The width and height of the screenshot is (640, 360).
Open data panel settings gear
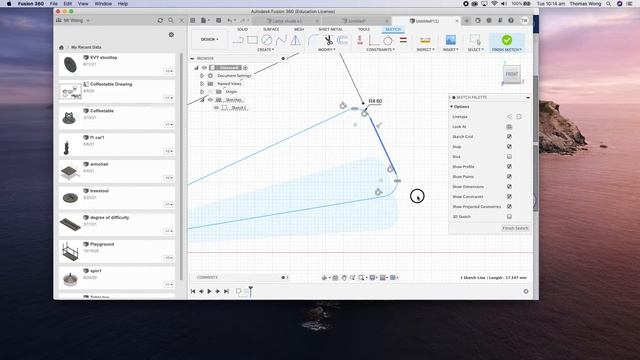click(x=171, y=35)
